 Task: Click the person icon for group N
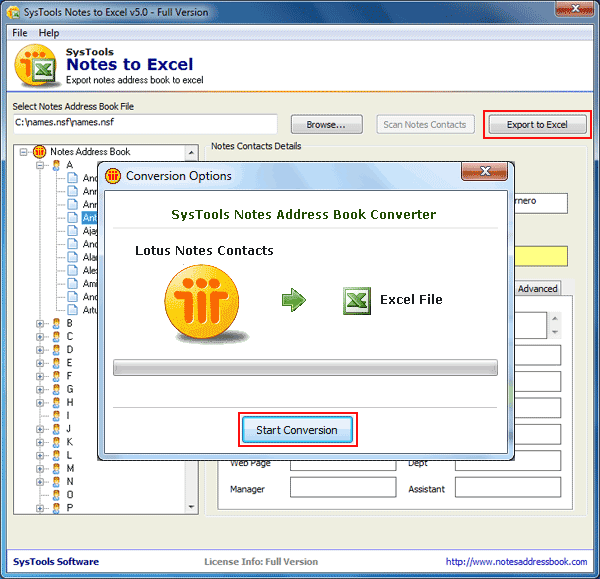pyautogui.click(x=56, y=481)
